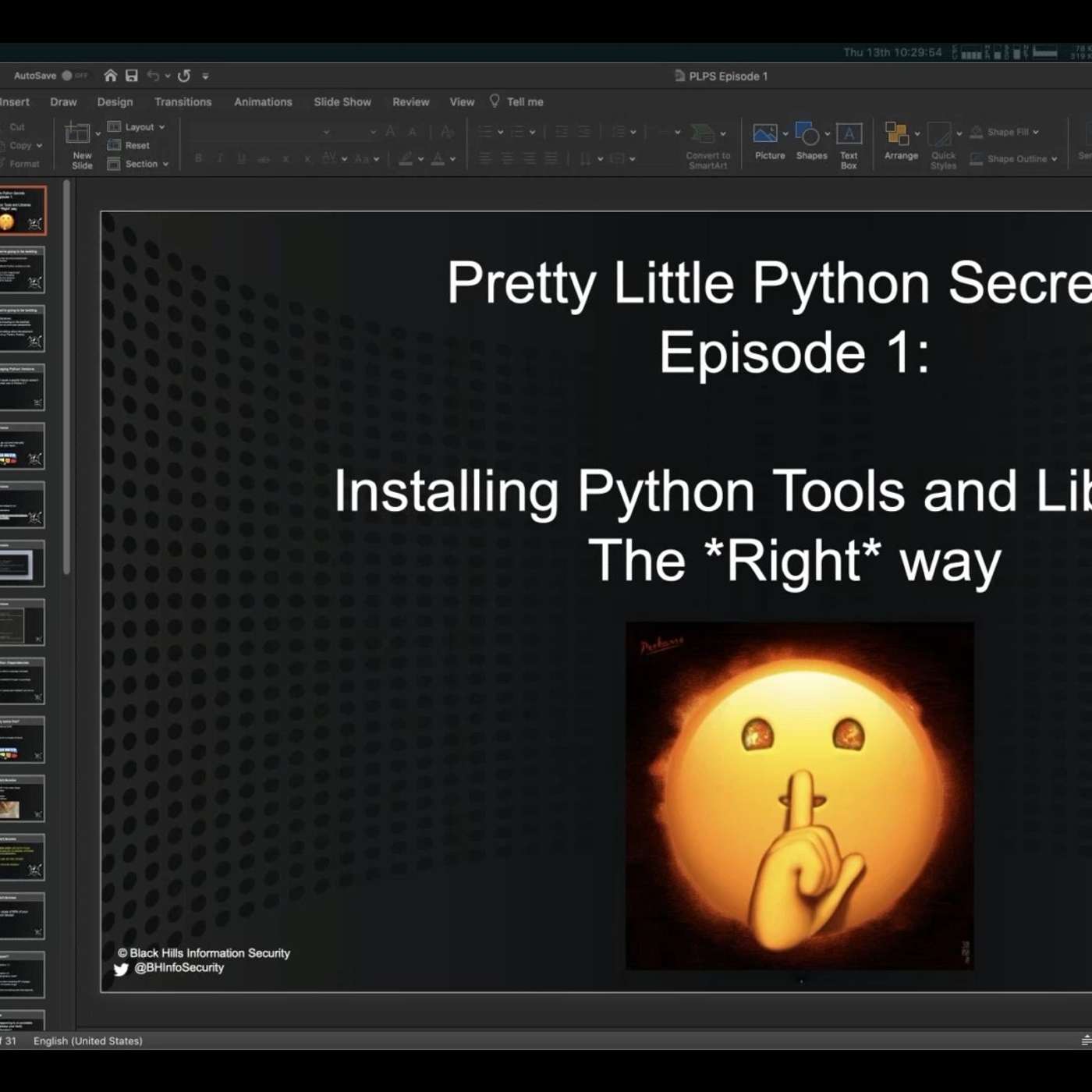Save the presentation via the disk icon

pyautogui.click(x=131, y=75)
